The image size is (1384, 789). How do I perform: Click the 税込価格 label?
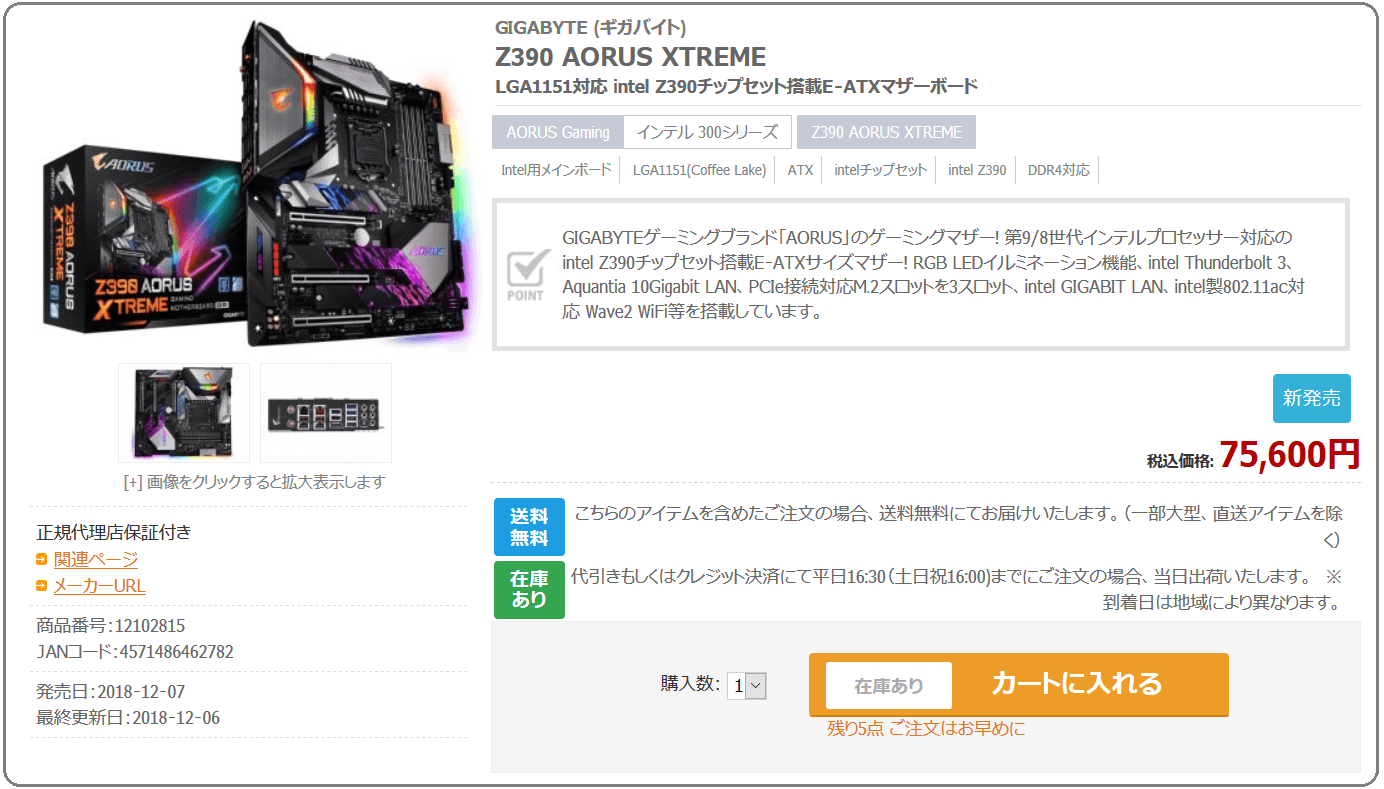point(1180,461)
